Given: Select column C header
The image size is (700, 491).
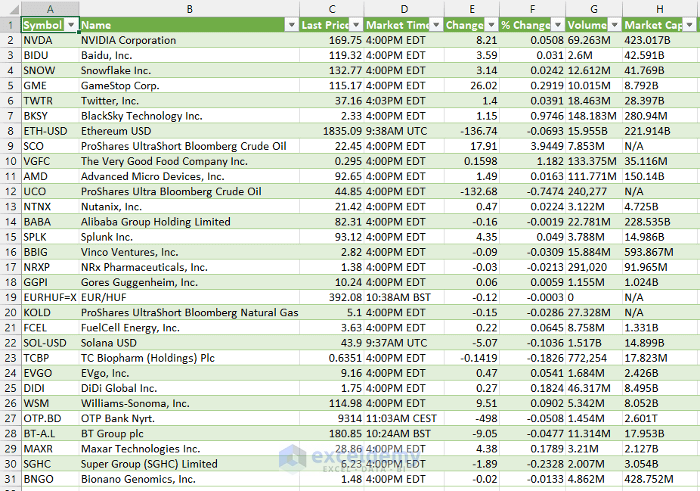Looking at the screenshot, I should click(332, 9).
